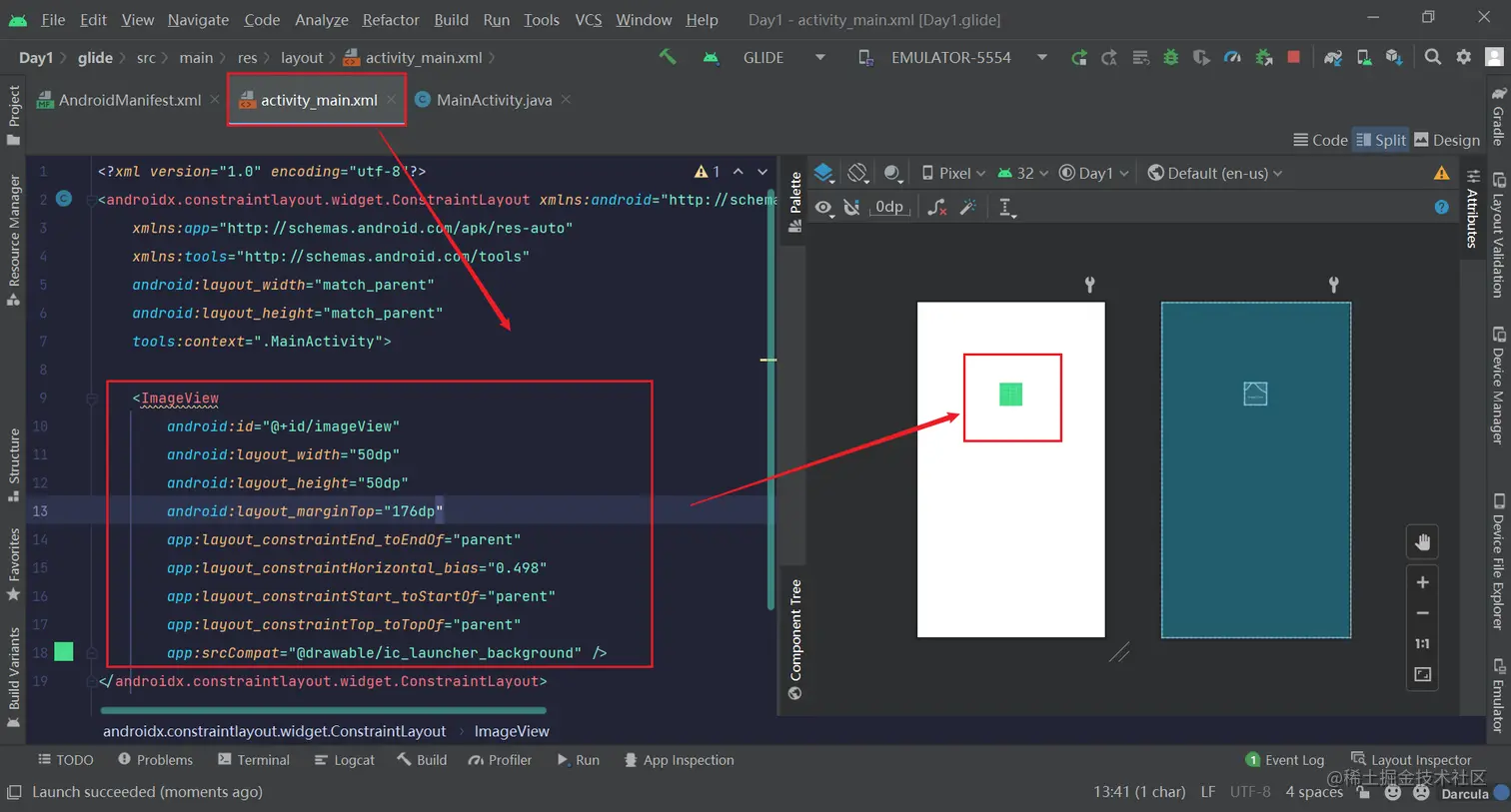Toggle autoconnect magnet icon
1511x812 pixels.
tap(851, 207)
